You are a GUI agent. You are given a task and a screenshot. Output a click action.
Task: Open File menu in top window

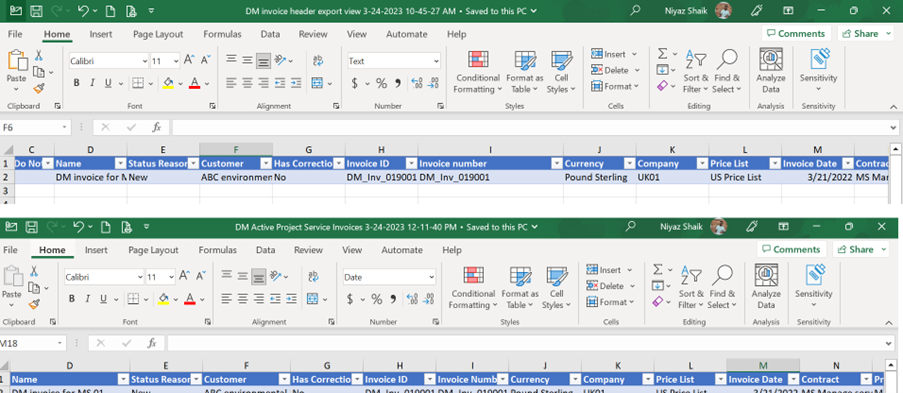tap(15, 34)
